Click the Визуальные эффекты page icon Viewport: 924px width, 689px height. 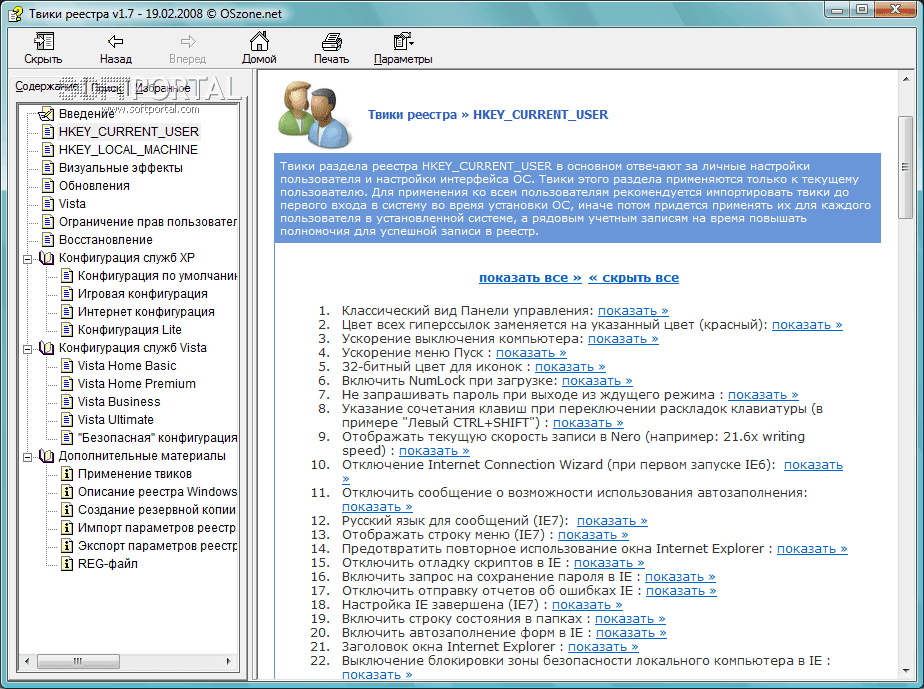tap(48, 167)
